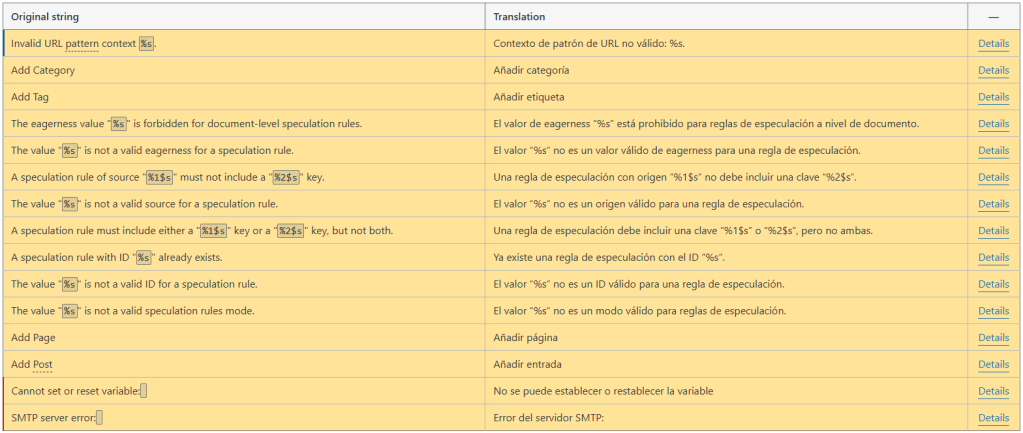Open Details for the 'Add Page' row

(992, 338)
